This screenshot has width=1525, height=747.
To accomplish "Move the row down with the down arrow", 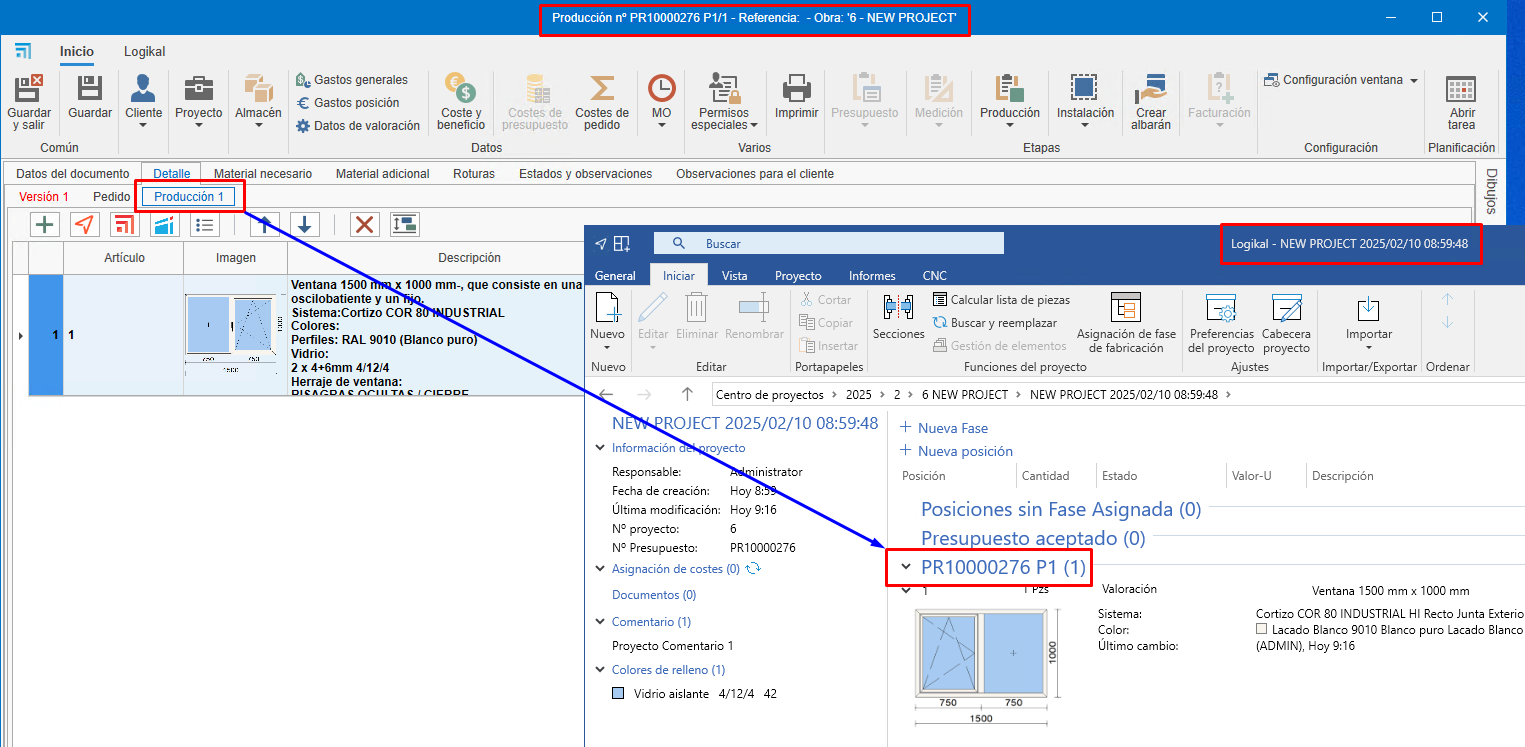I will (305, 224).
